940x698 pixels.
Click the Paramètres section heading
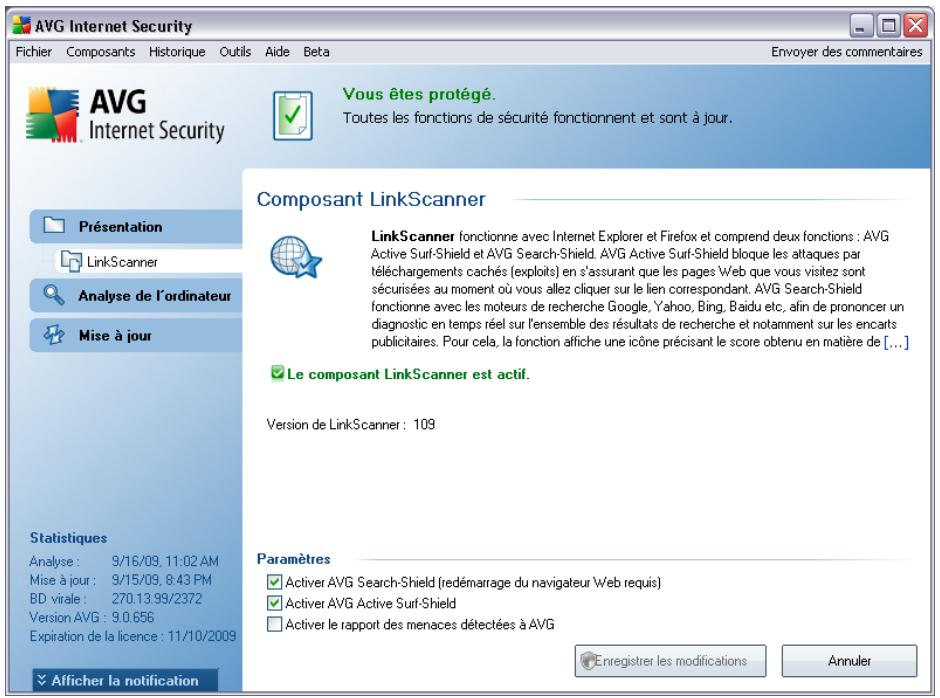click(x=293, y=558)
